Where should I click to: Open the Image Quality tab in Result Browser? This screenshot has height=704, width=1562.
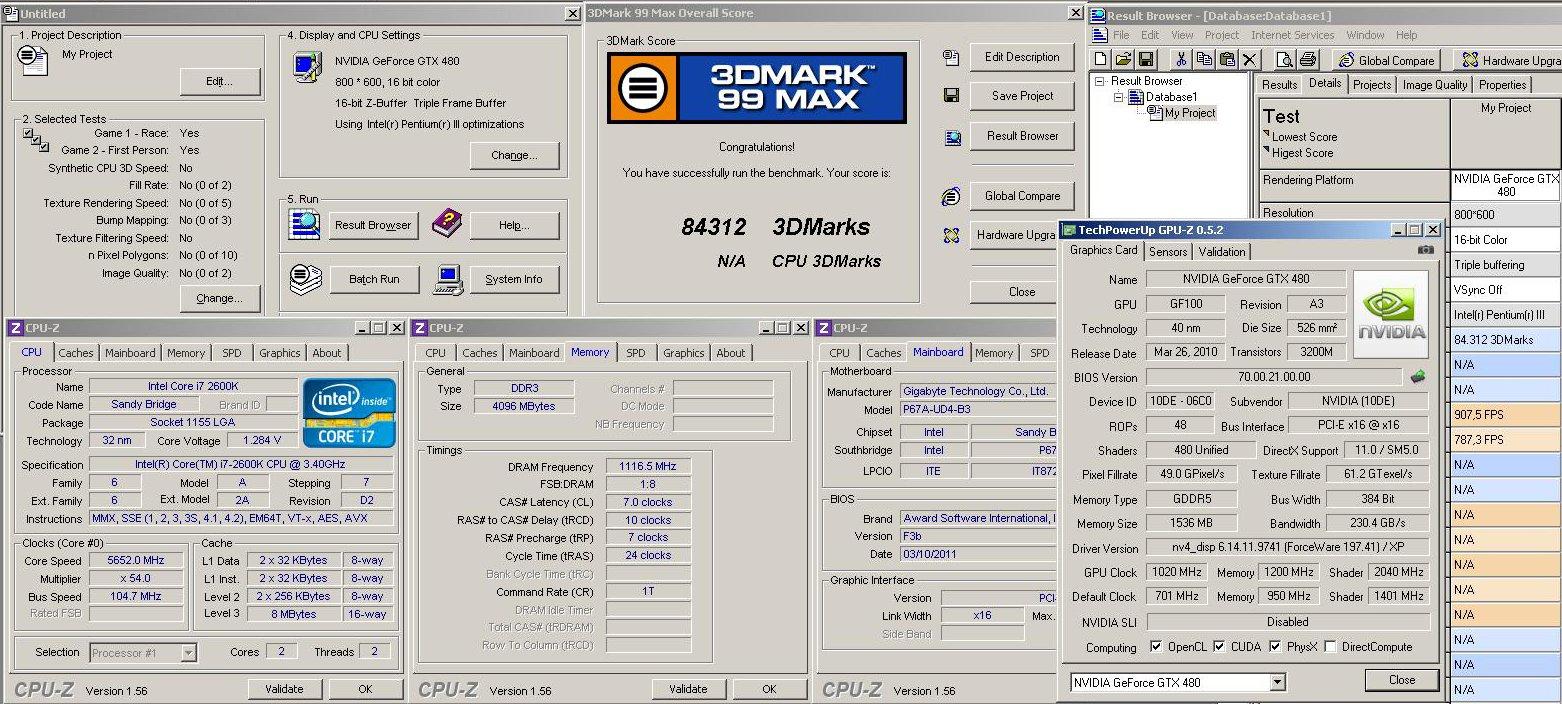tap(1435, 85)
